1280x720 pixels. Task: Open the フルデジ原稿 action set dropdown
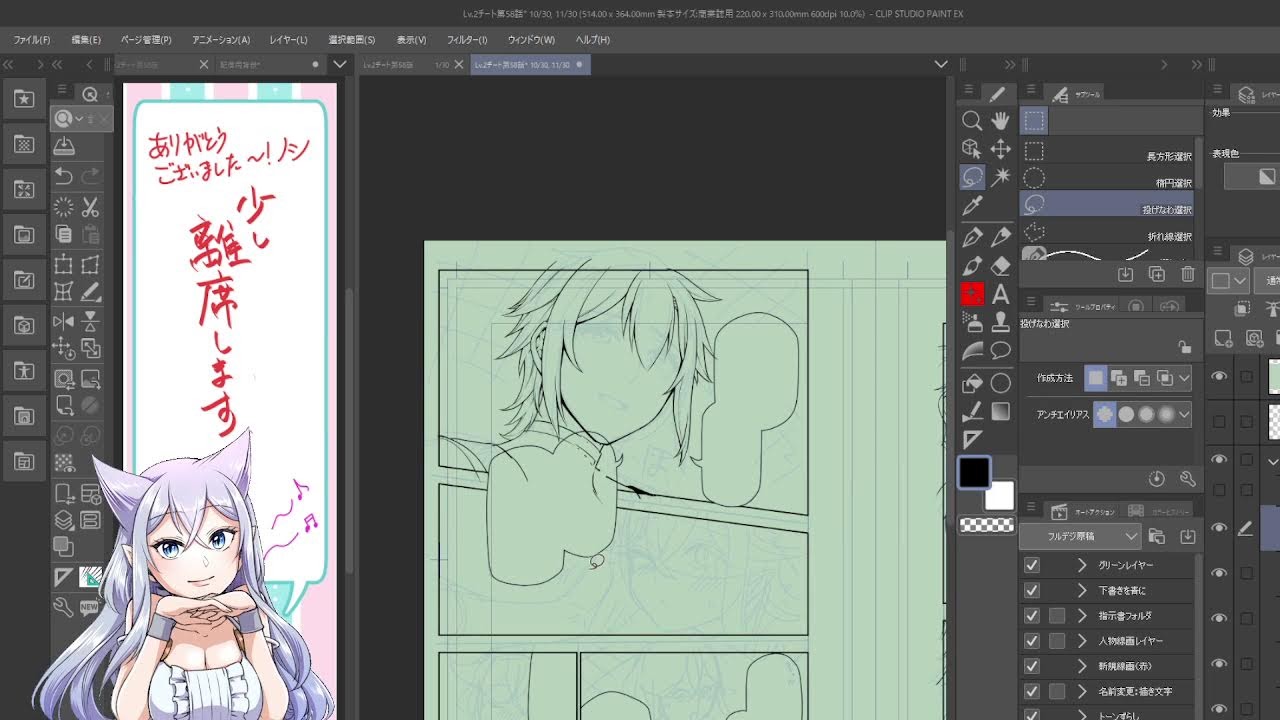coord(1131,536)
